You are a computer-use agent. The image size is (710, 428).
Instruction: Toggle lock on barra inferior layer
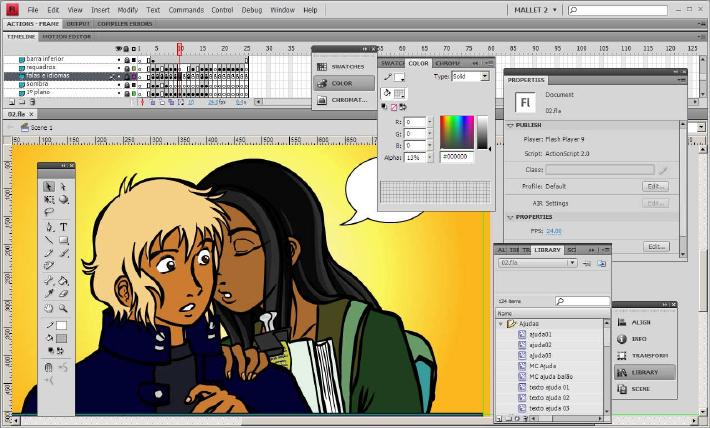(127, 59)
